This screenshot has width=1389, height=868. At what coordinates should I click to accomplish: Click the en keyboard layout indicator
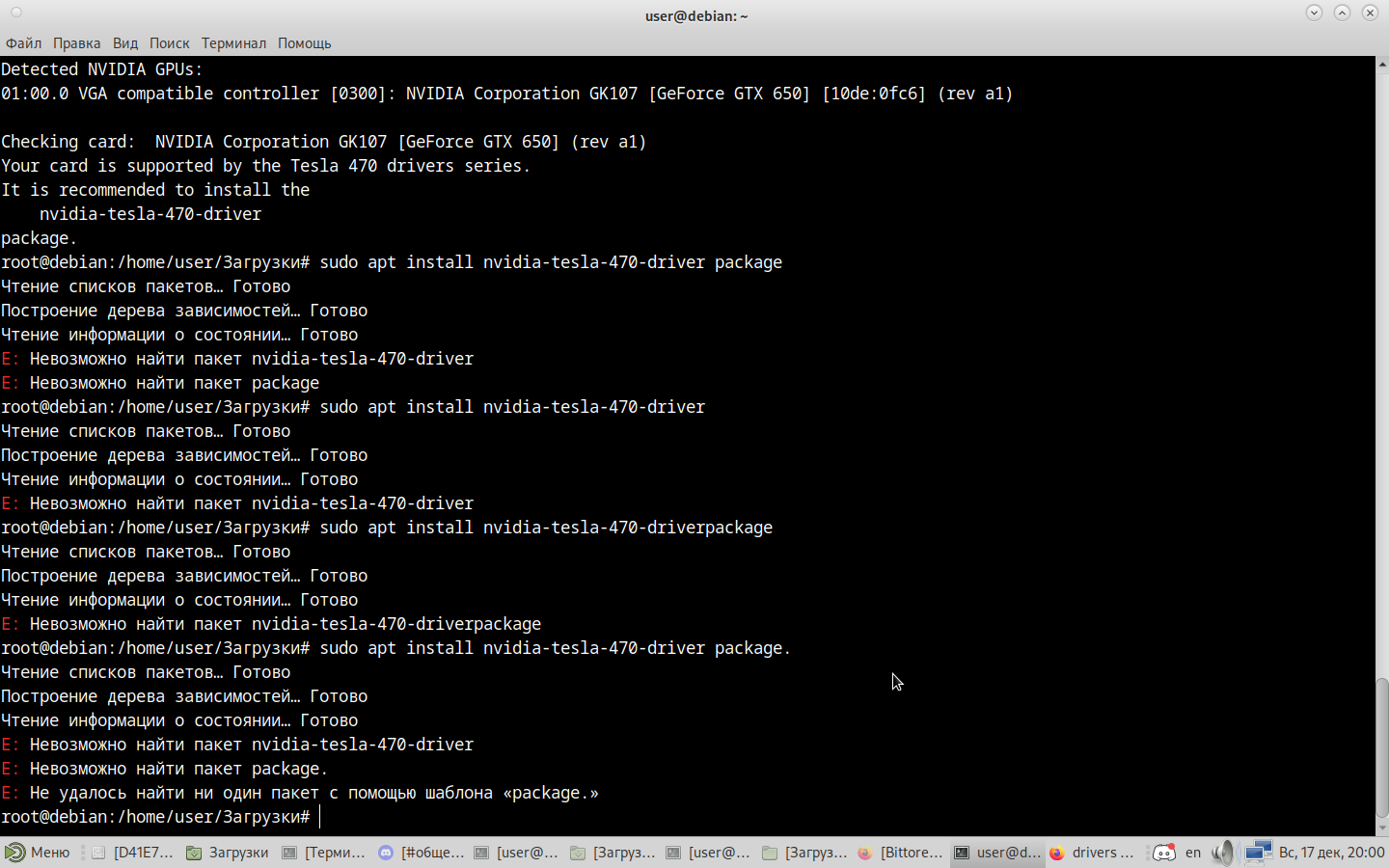[x=1193, y=853]
